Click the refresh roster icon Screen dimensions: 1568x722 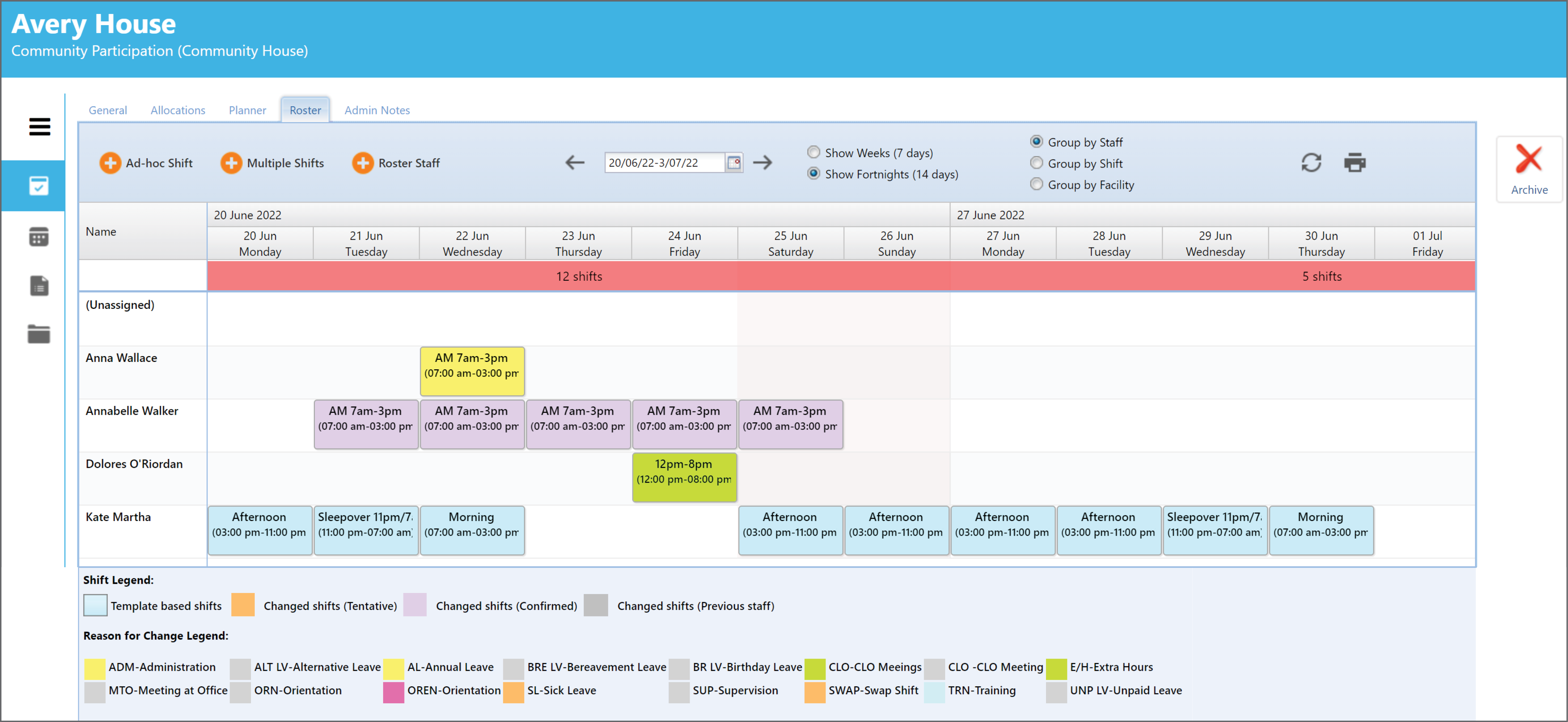(x=1311, y=162)
